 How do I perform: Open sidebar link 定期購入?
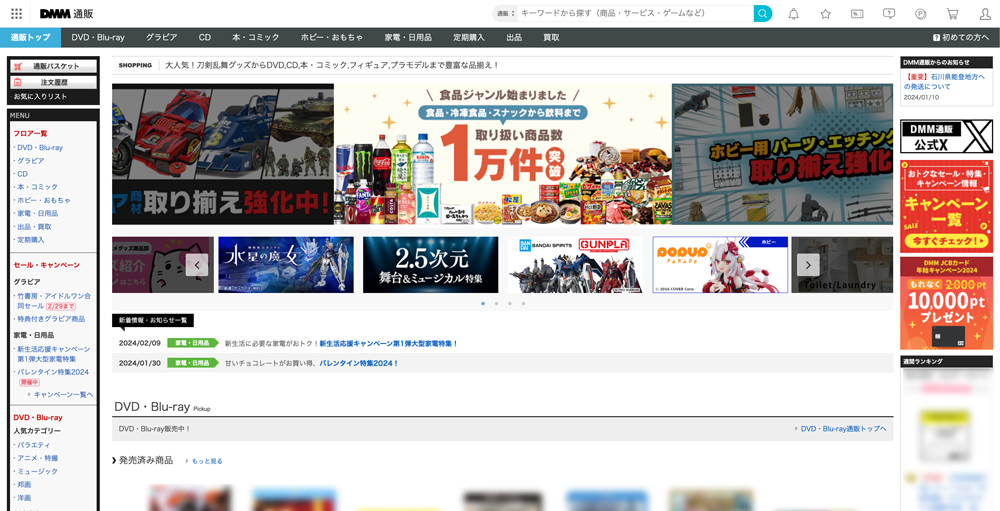coord(31,240)
